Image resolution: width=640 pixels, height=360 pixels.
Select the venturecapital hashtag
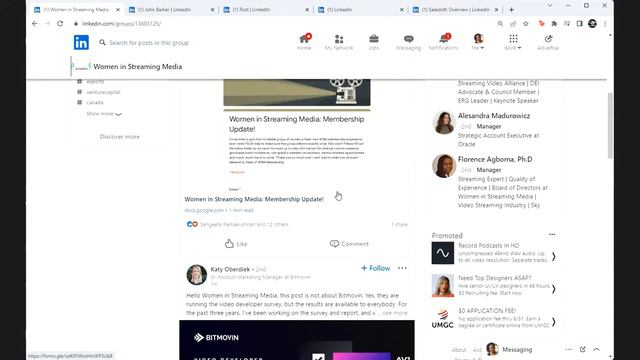click(103, 92)
